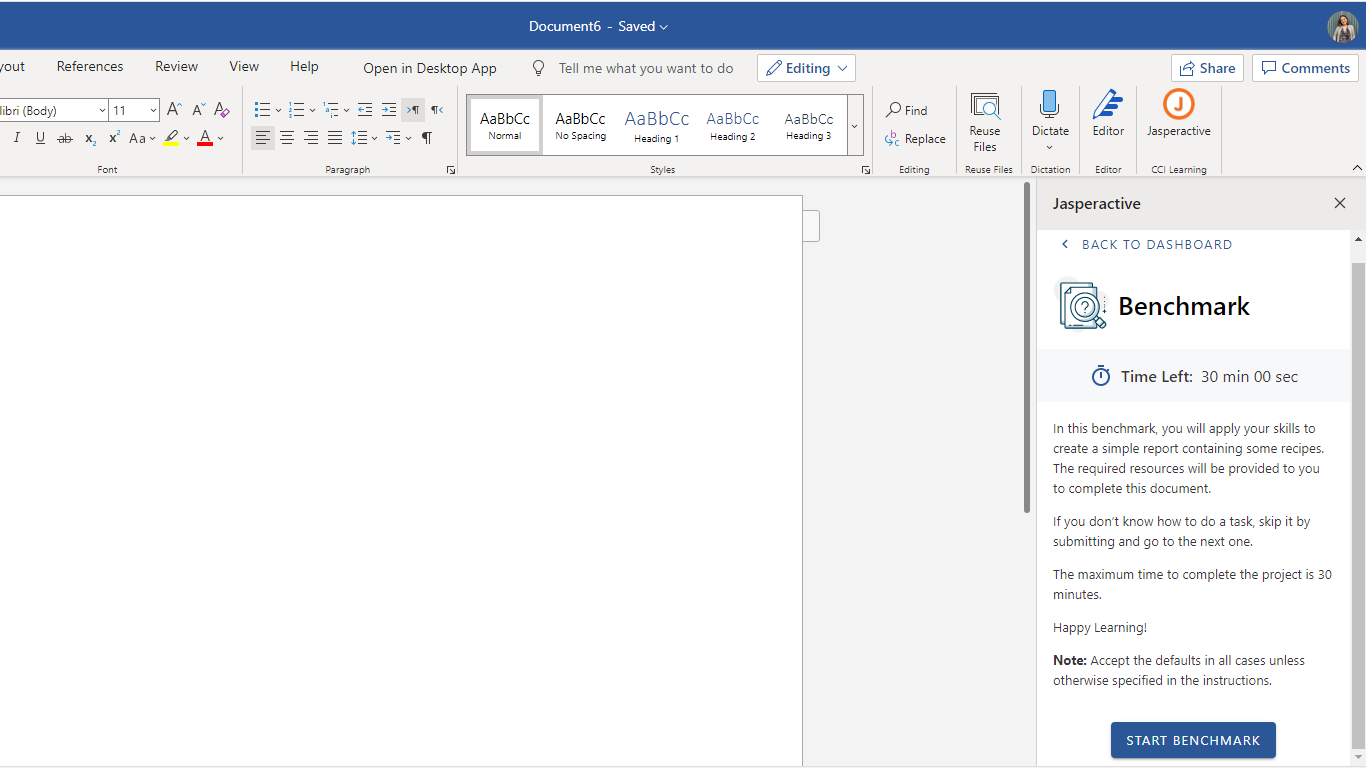1366x768 pixels.
Task: Collapse the ribbon
Action: click(1357, 168)
